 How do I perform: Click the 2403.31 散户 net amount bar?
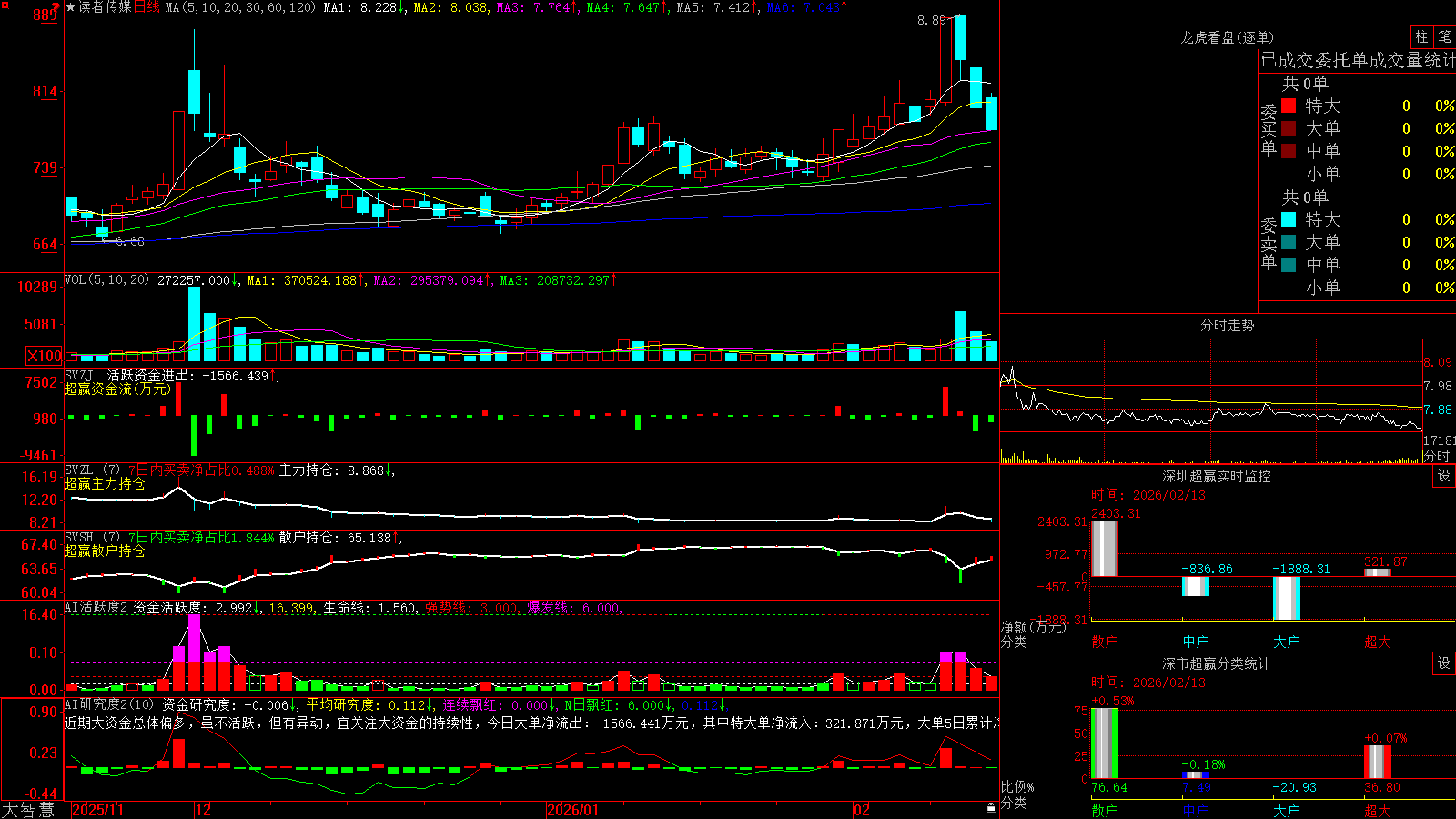coord(1105,548)
